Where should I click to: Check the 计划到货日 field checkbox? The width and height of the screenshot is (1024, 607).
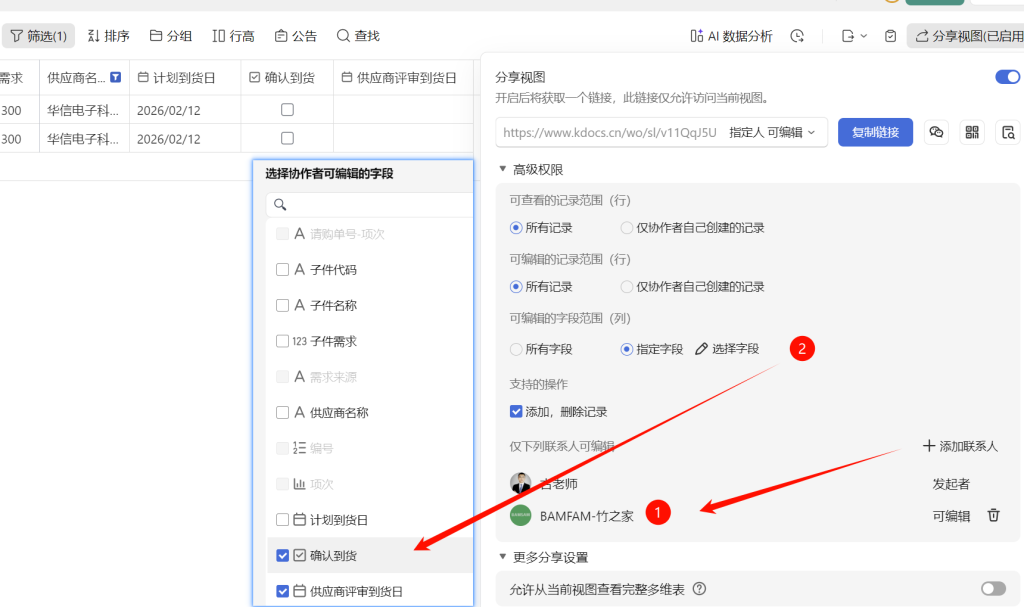click(x=282, y=519)
